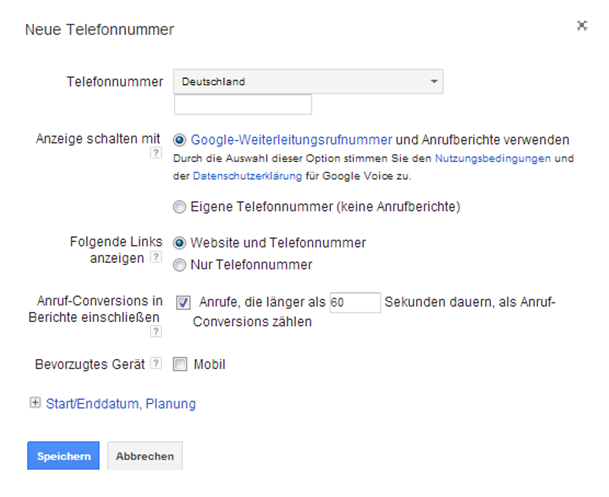Open help icon next to Folgende Links anzeigen
609x497 pixels.
pos(156,257)
